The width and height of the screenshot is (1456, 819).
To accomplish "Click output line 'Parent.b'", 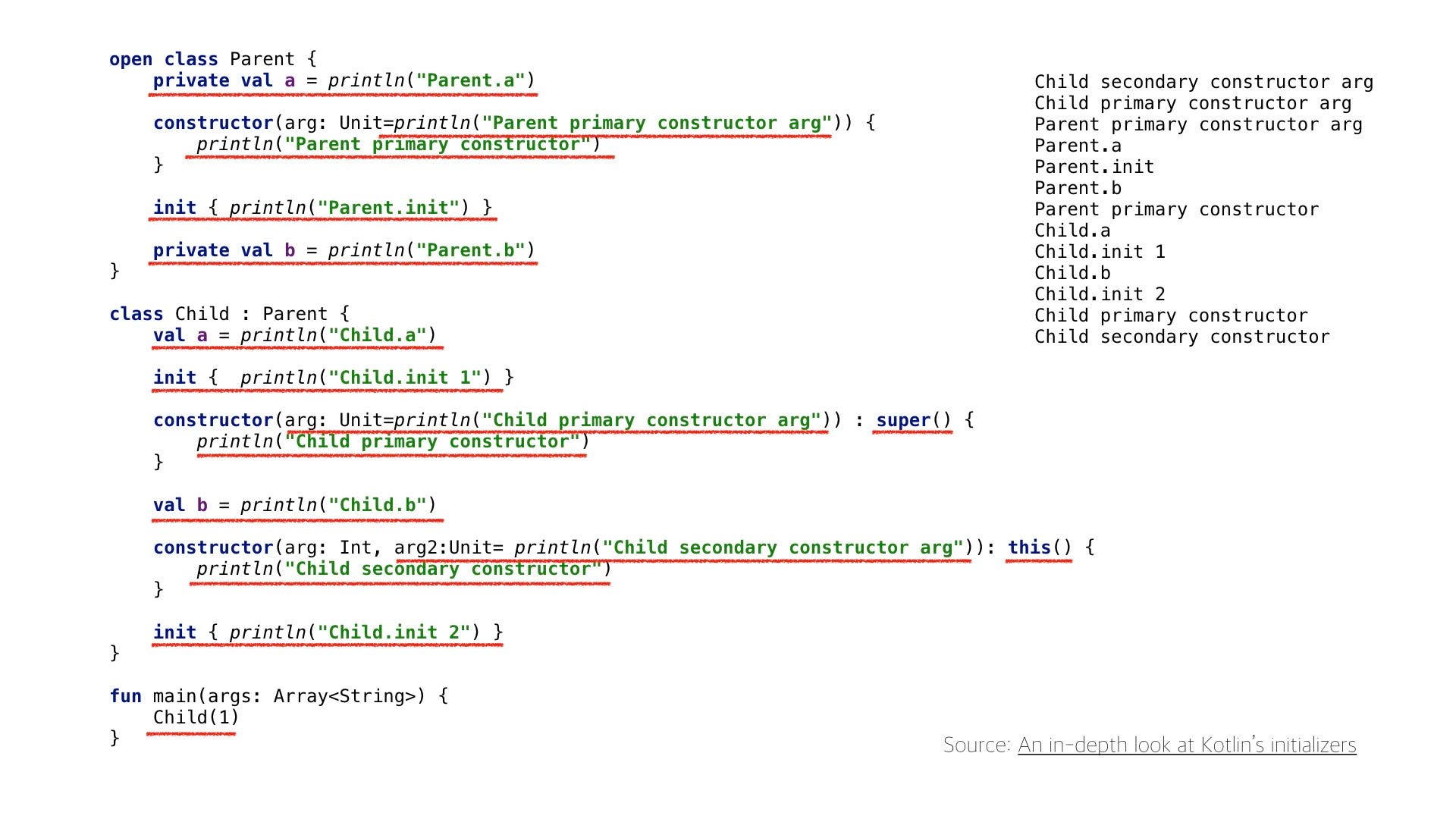I will coord(1078,188).
